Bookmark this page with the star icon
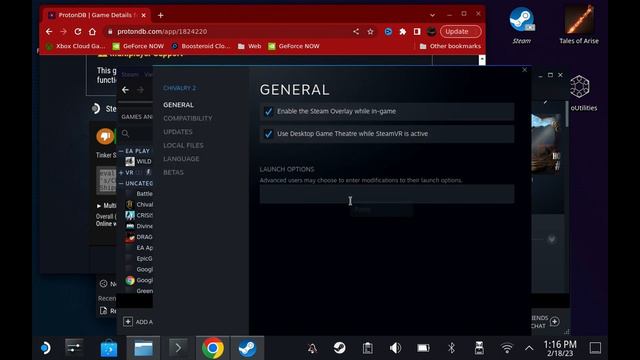640x360 pixels. click(x=370, y=31)
